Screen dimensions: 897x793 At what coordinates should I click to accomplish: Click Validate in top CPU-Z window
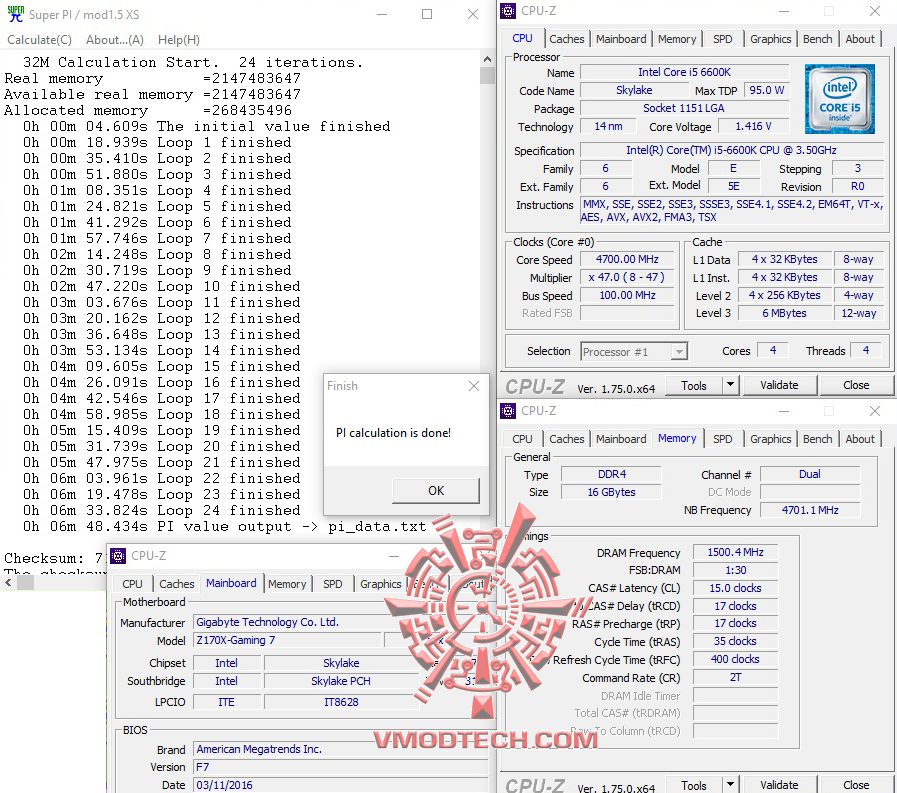pos(779,386)
